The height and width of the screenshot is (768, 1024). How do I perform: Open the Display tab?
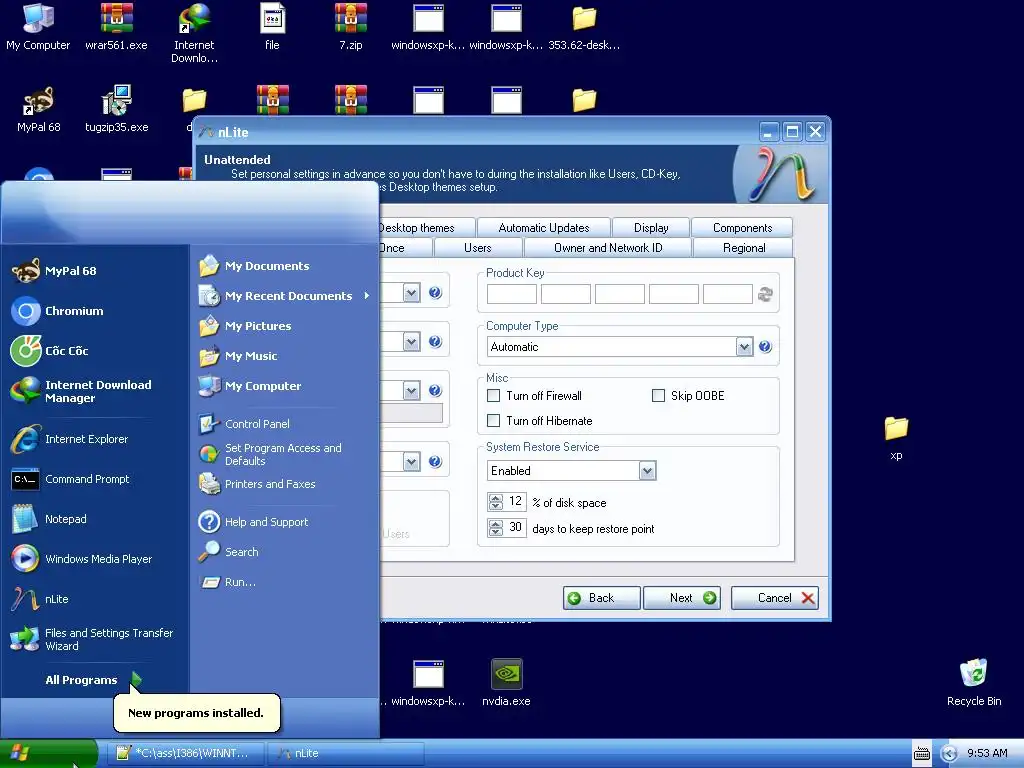651,227
